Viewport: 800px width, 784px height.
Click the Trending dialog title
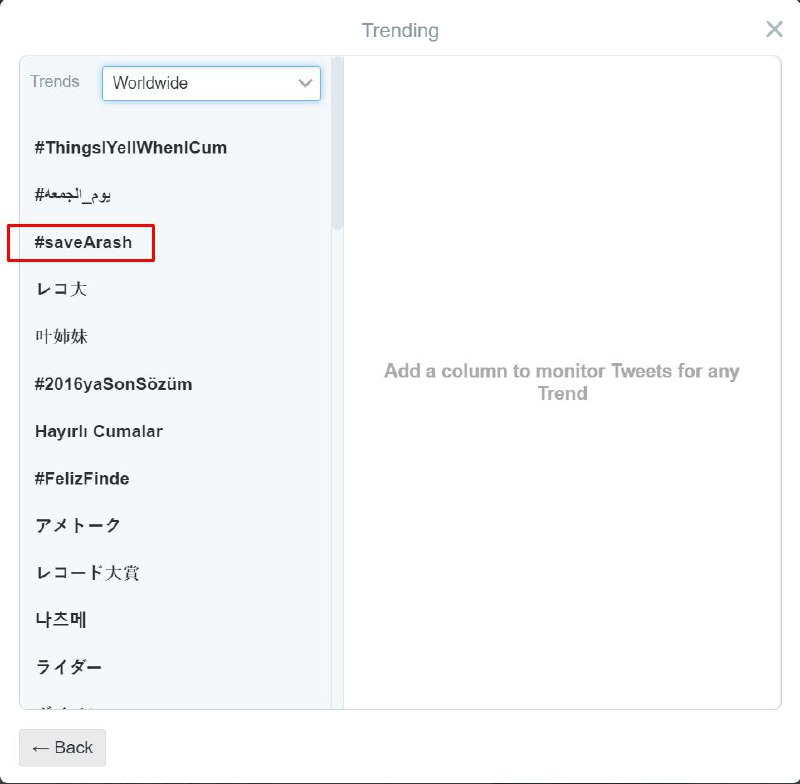(400, 30)
